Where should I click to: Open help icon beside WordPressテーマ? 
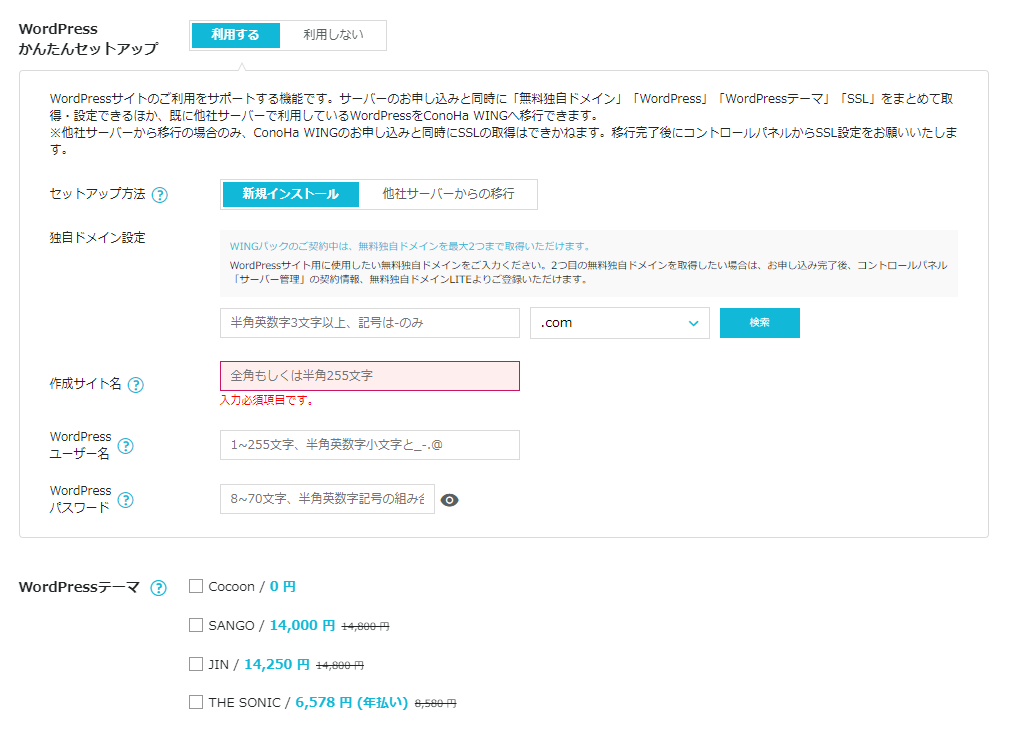click(158, 588)
